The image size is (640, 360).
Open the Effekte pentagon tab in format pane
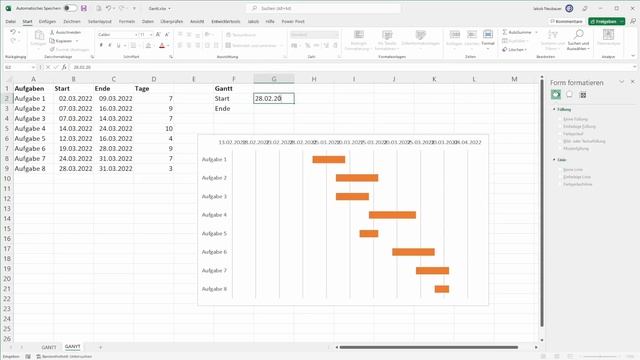569,95
